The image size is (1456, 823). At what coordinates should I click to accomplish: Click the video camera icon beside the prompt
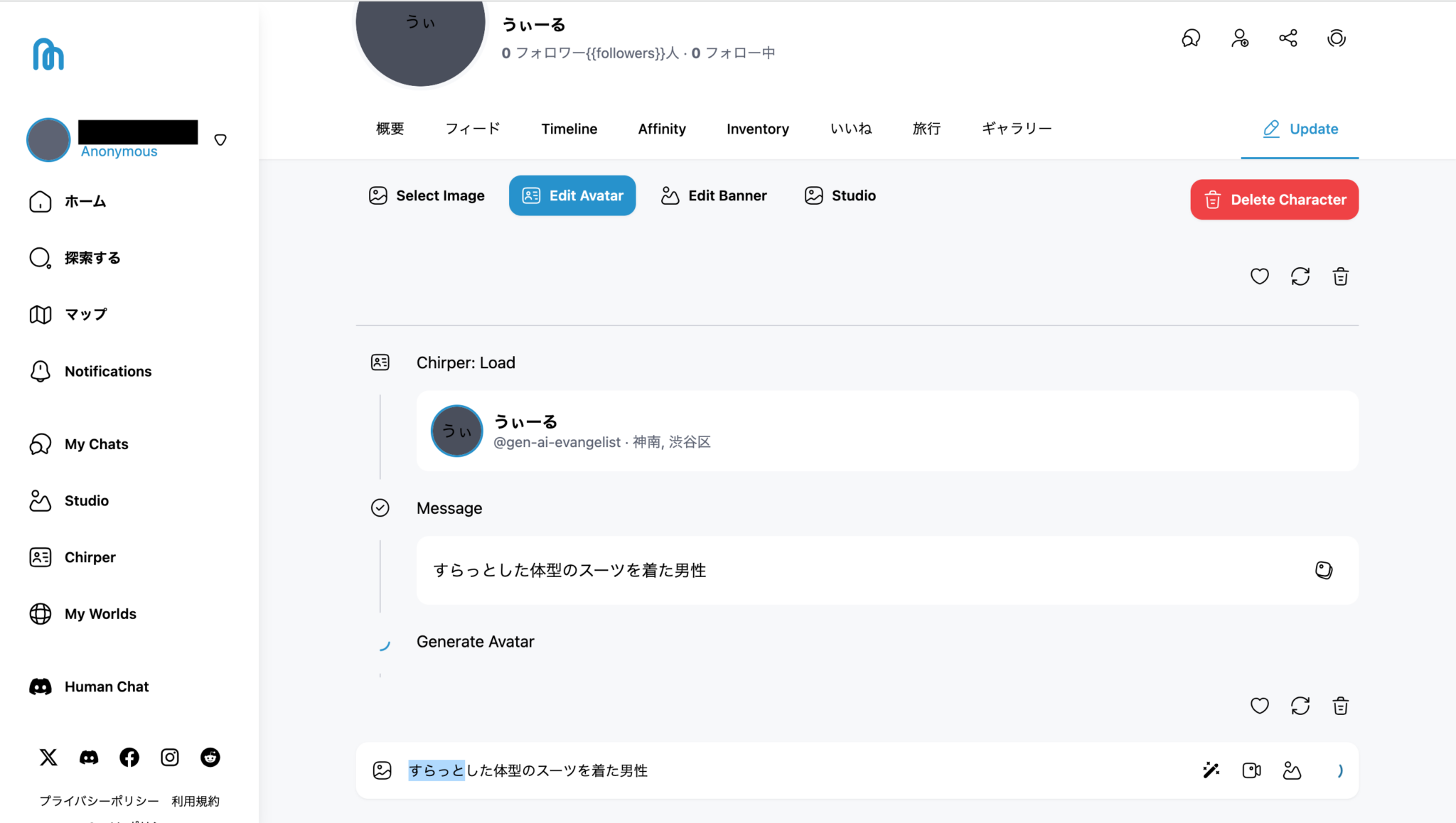[1251, 770]
